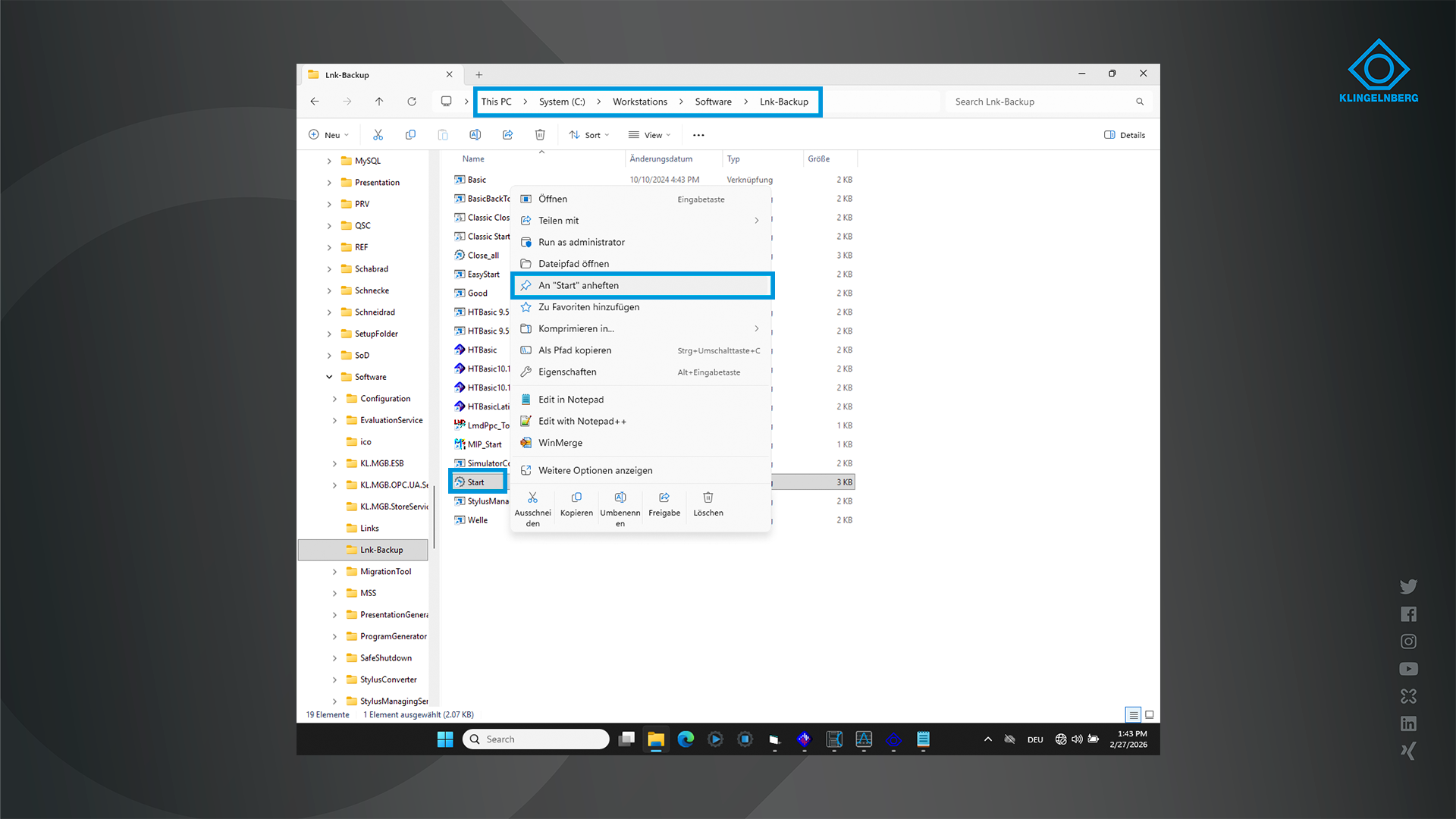Image resolution: width=1456 pixels, height=819 pixels.
Task: Choose Run as administrator
Action: click(641, 242)
